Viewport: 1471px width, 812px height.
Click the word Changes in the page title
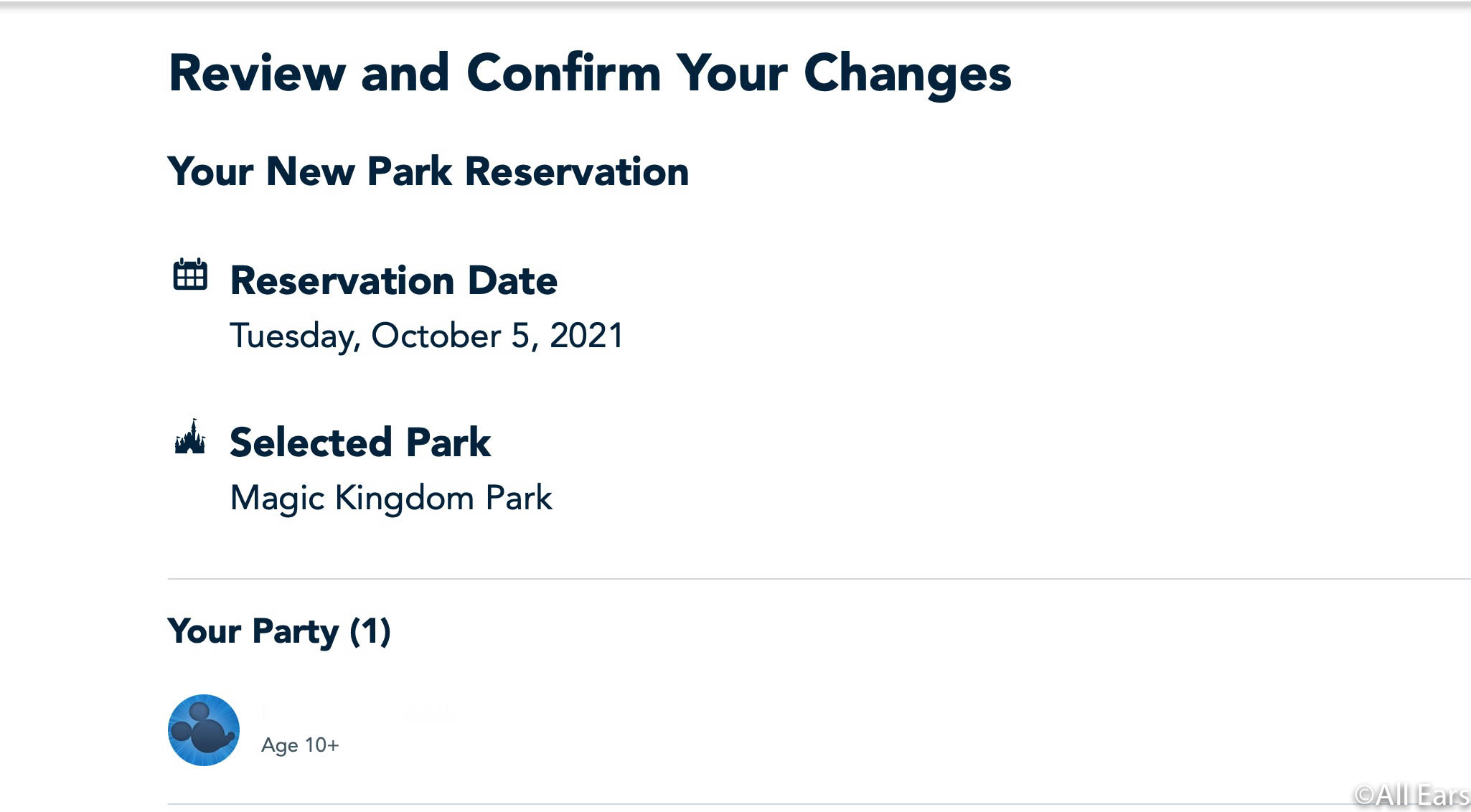pyautogui.click(x=907, y=75)
